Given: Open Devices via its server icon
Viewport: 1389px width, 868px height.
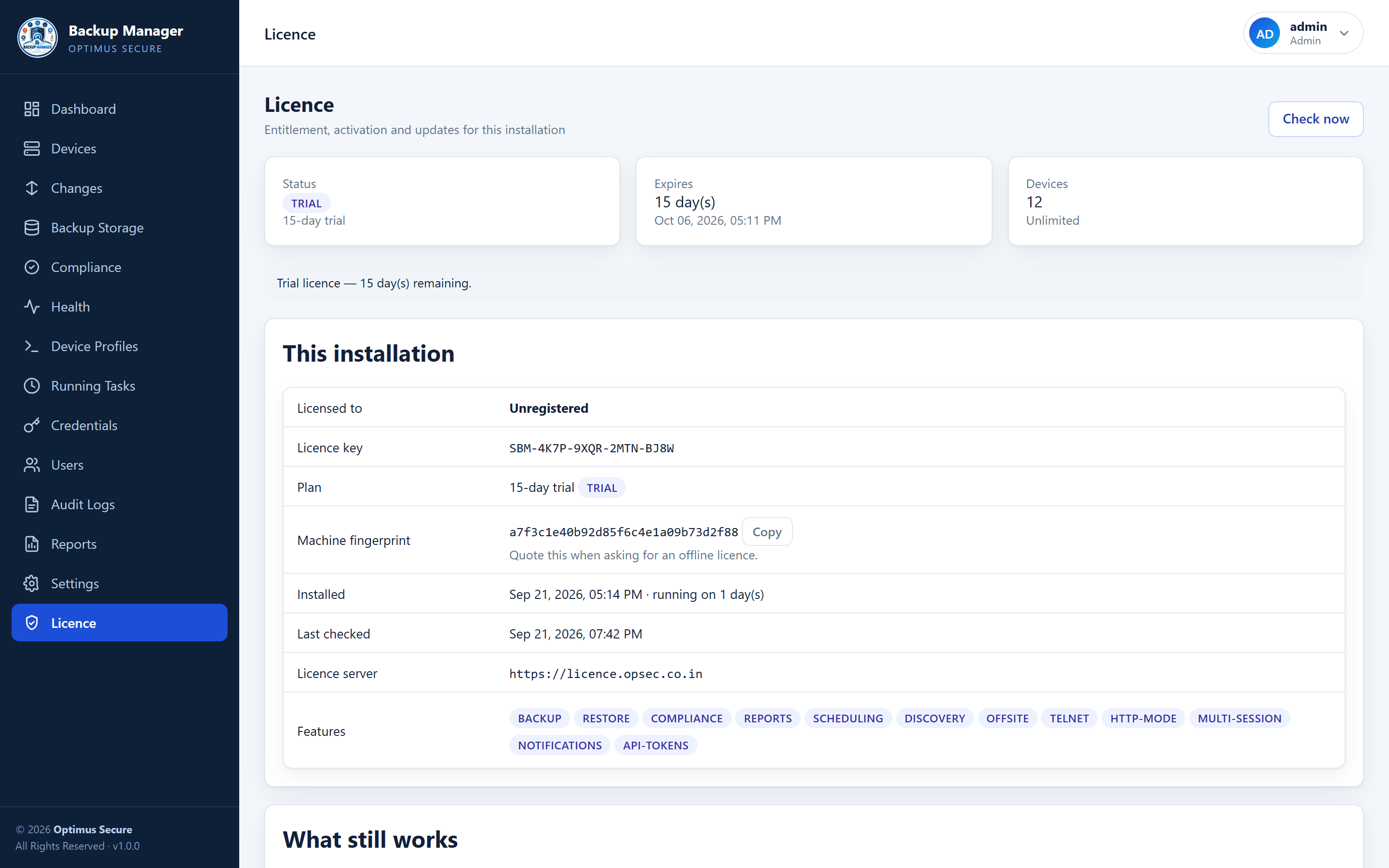Looking at the screenshot, I should point(31,149).
